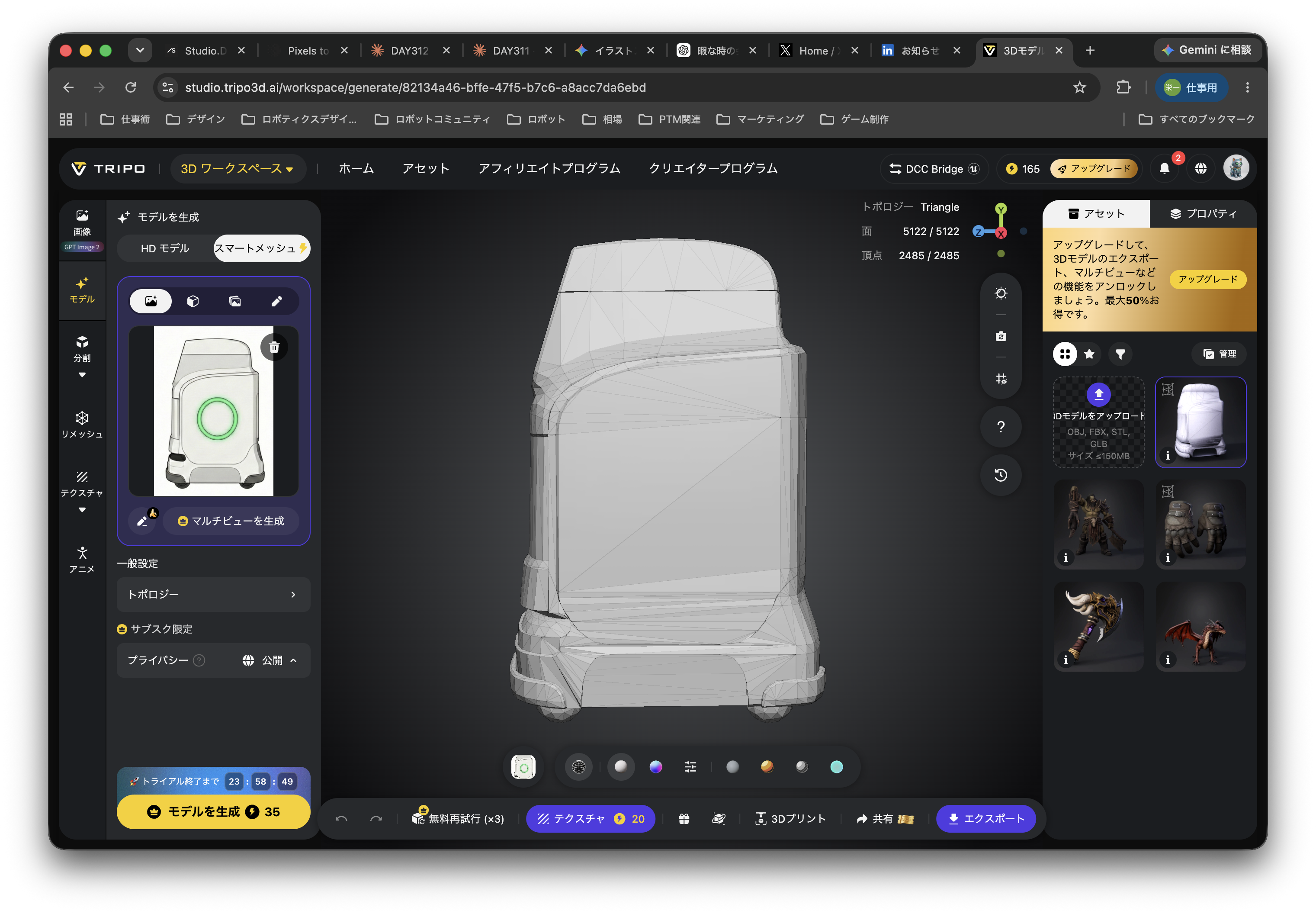The width and height of the screenshot is (1316, 914).
Task: Open the help question mark button
Action: pyautogui.click(x=1001, y=427)
